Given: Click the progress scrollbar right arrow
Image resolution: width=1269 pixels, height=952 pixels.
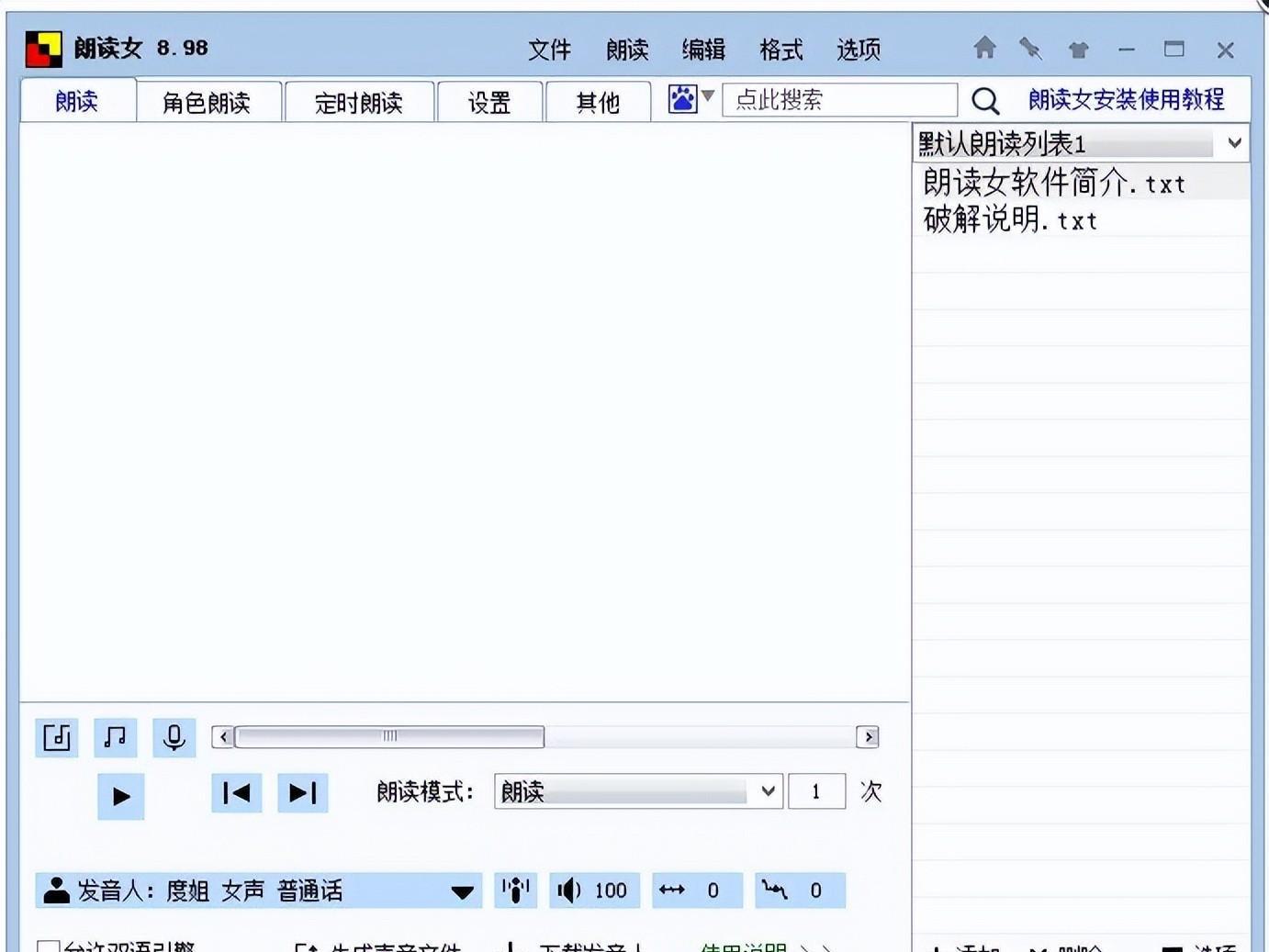Looking at the screenshot, I should pyautogui.click(x=868, y=737).
